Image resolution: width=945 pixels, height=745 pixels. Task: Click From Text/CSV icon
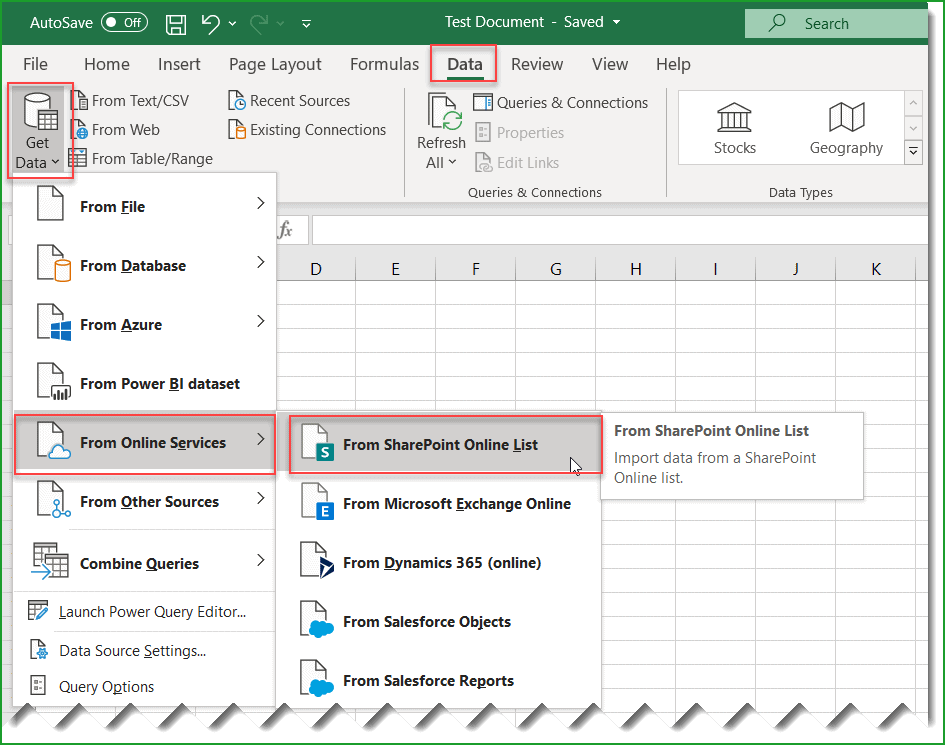pos(79,100)
